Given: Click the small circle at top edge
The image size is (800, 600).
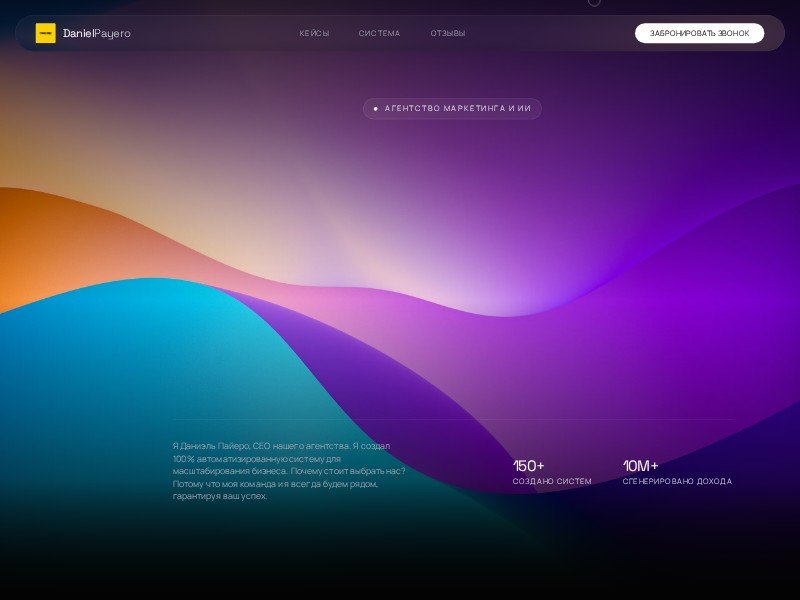Looking at the screenshot, I should (x=594, y=2).
